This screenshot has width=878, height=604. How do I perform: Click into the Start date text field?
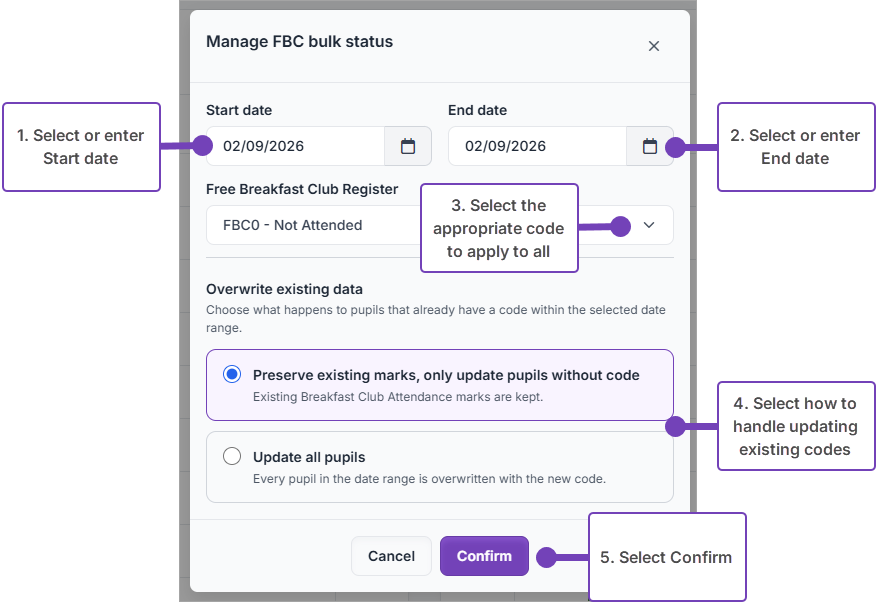point(296,146)
